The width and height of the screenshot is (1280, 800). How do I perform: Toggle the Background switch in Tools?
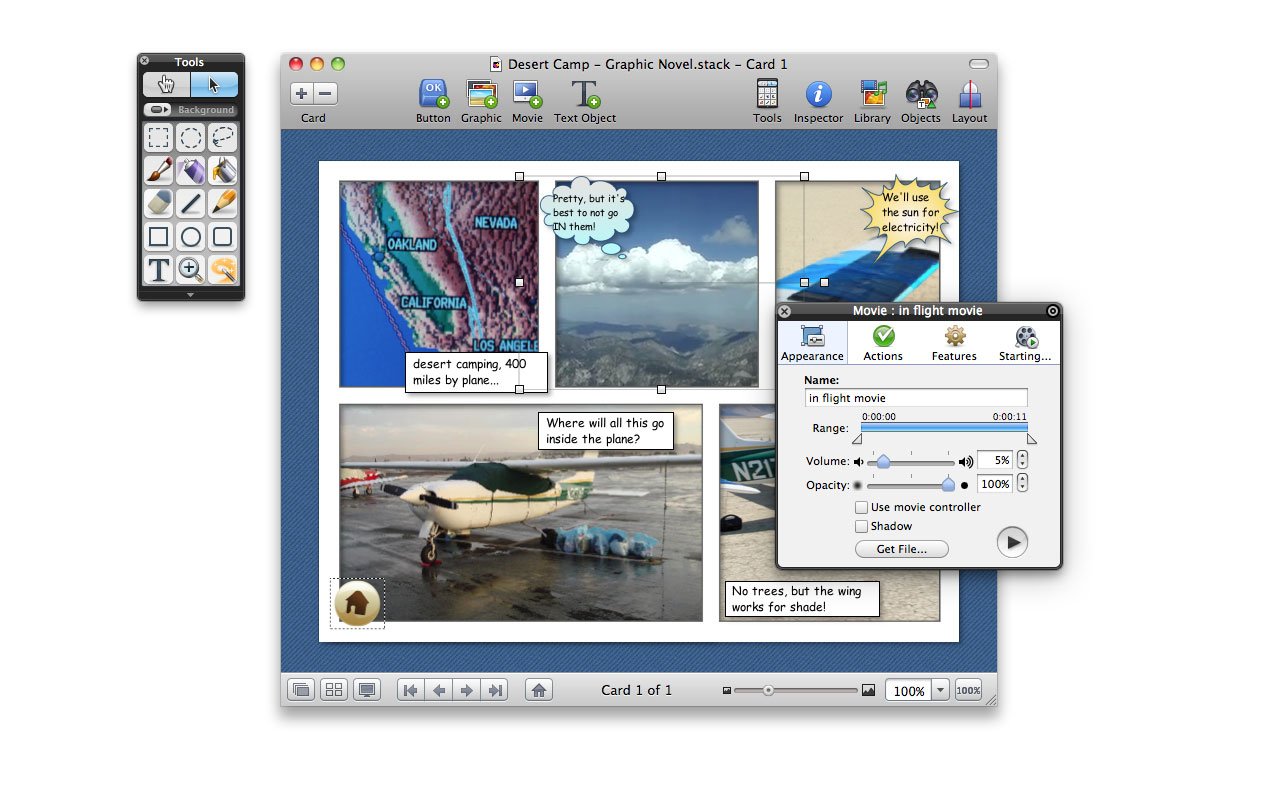(x=158, y=110)
